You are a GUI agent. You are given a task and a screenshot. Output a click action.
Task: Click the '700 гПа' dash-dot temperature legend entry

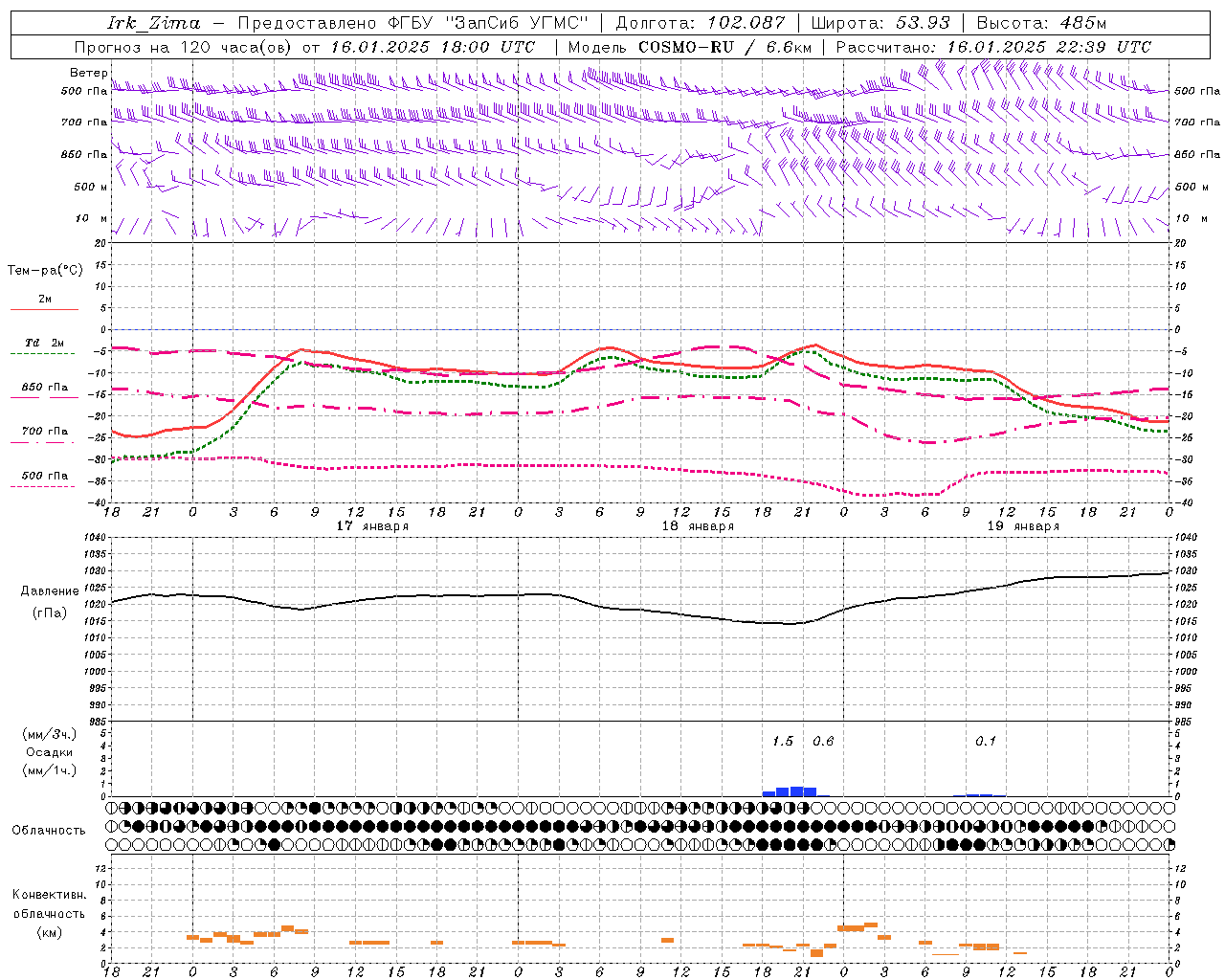tap(44, 435)
